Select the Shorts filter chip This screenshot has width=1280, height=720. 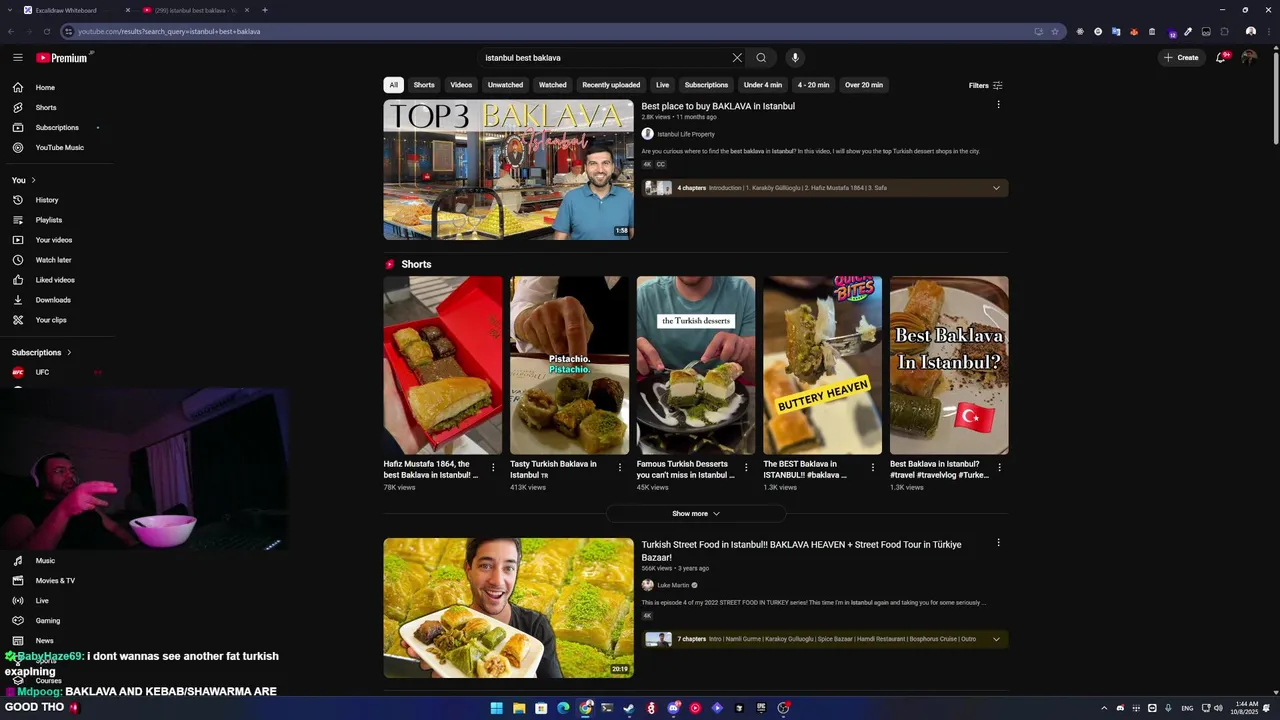[x=424, y=85]
